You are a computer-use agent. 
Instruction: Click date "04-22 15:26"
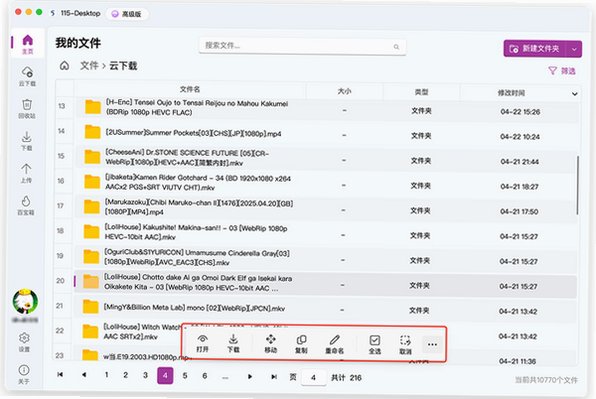[520, 112]
